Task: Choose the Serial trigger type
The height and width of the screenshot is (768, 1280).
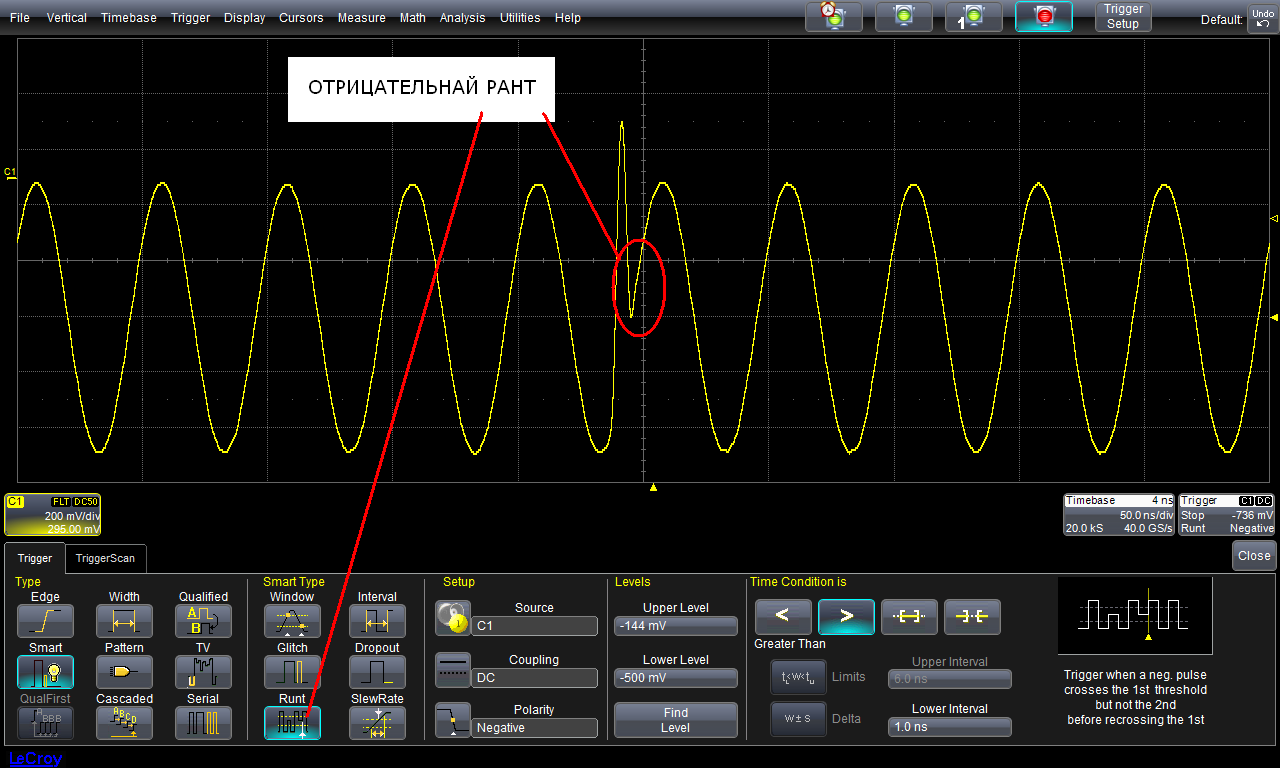Action: [203, 723]
